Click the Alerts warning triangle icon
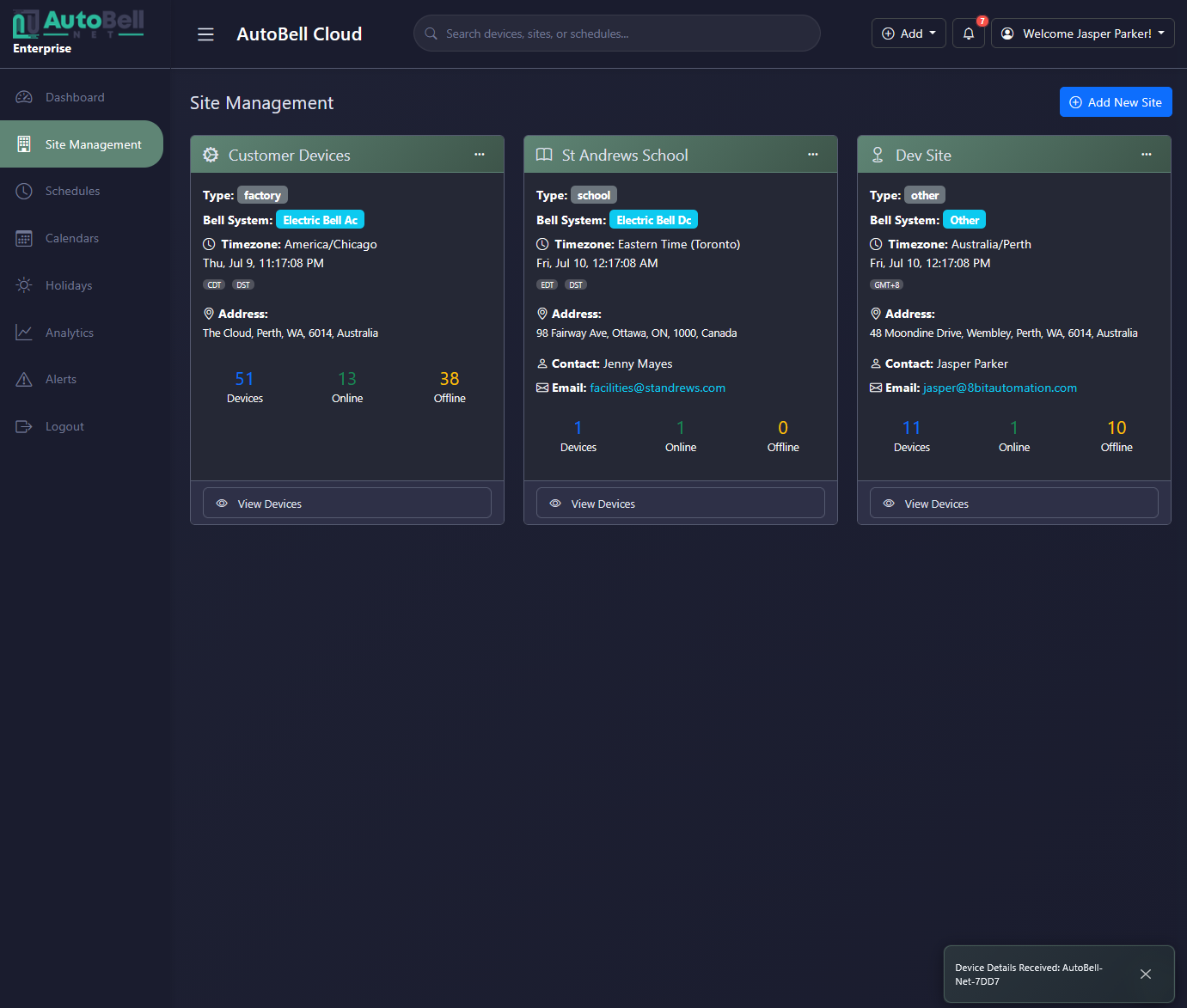This screenshot has height=1008, width=1187. 24,379
